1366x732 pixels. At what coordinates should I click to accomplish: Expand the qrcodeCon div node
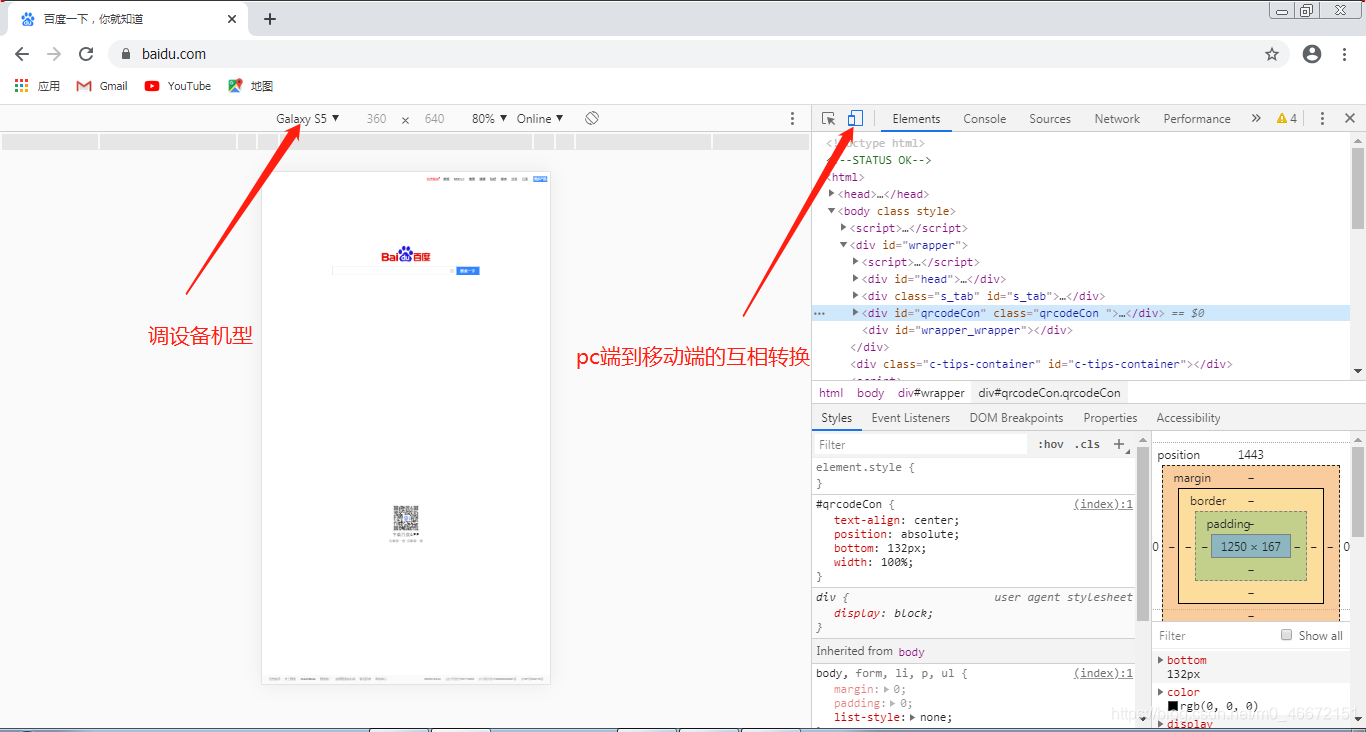(x=856, y=313)
